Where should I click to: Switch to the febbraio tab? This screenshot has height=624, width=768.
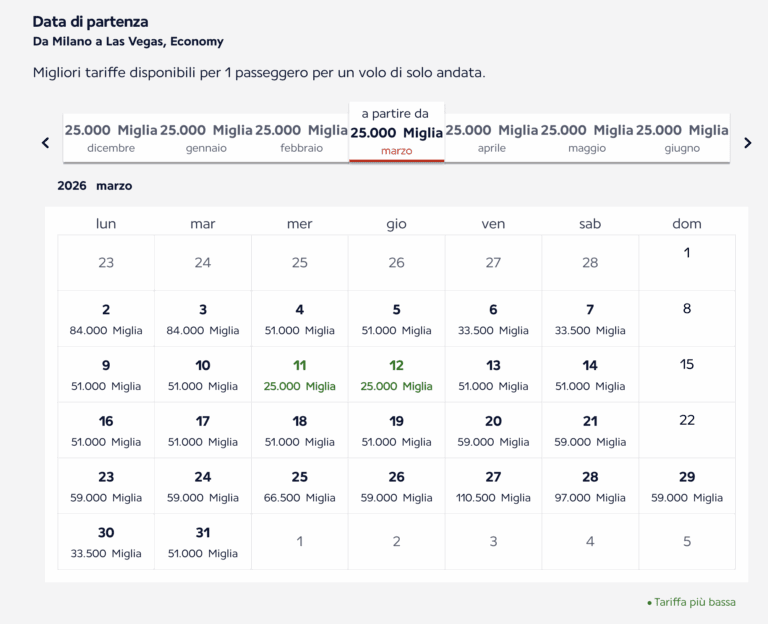[x=301, y=138]
